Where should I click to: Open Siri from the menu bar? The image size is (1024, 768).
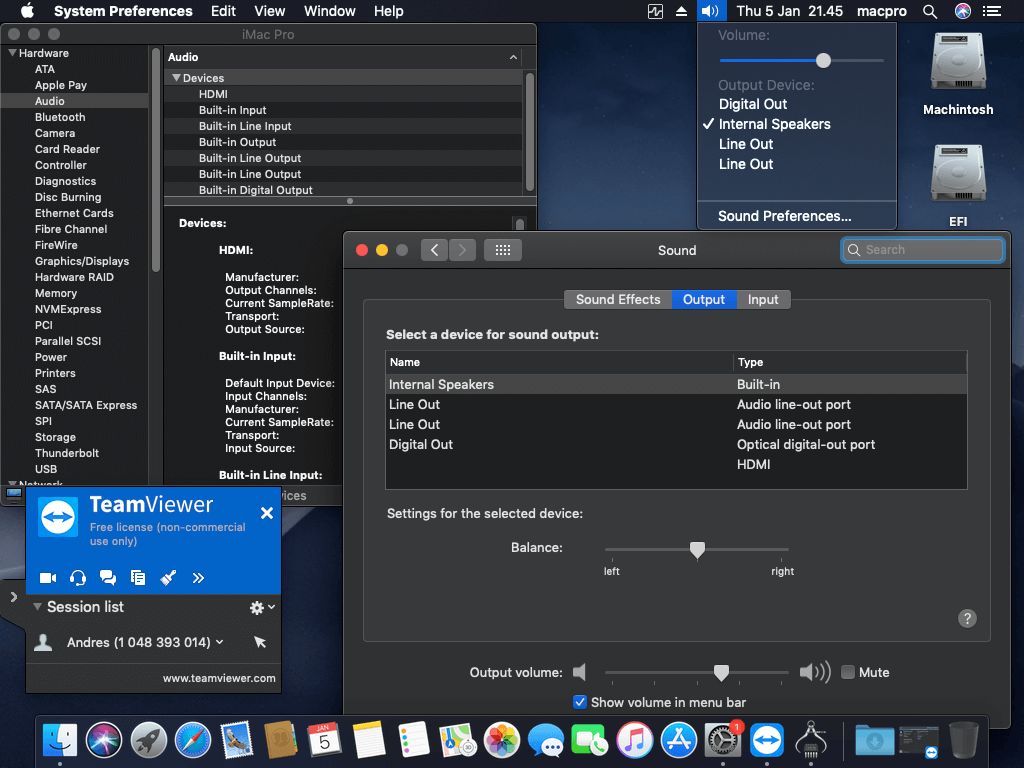[963, 11]
